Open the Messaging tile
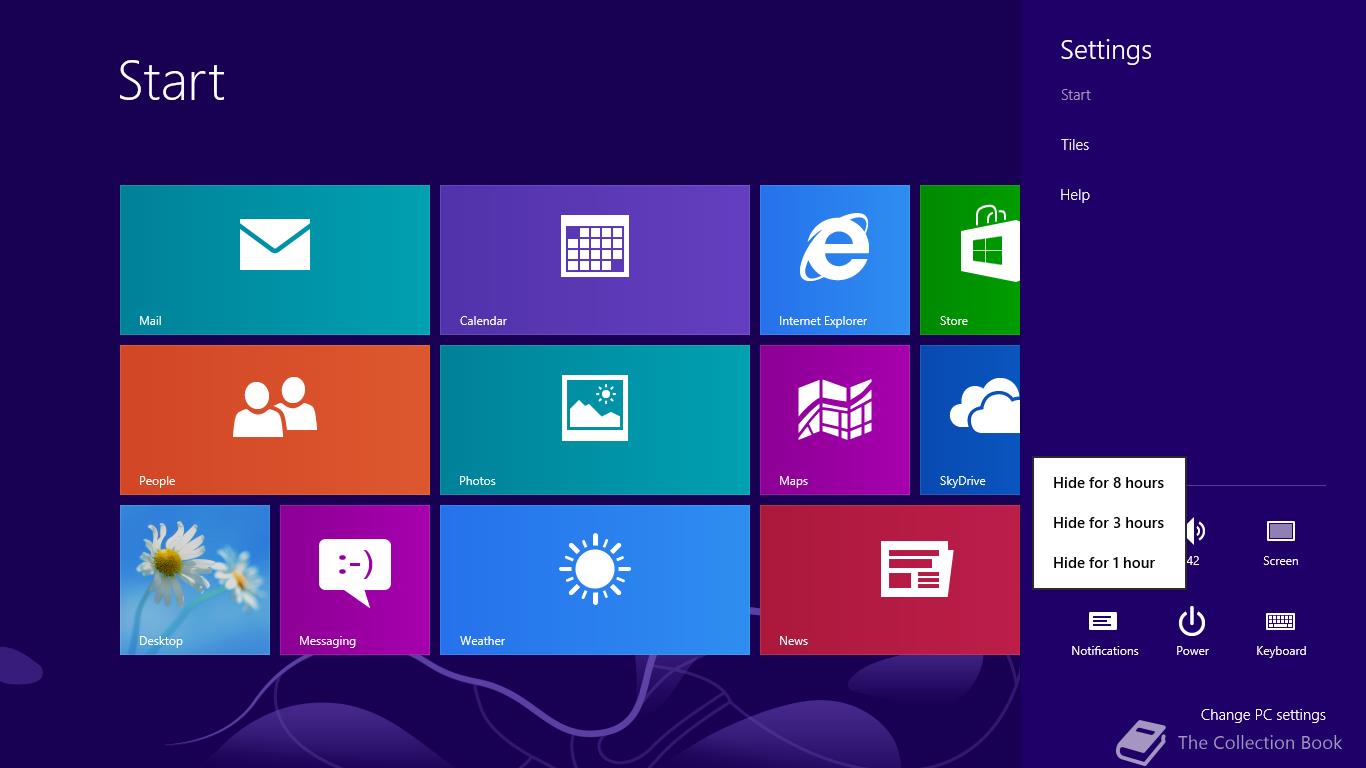1366x768 pixels. click(355, 580)
